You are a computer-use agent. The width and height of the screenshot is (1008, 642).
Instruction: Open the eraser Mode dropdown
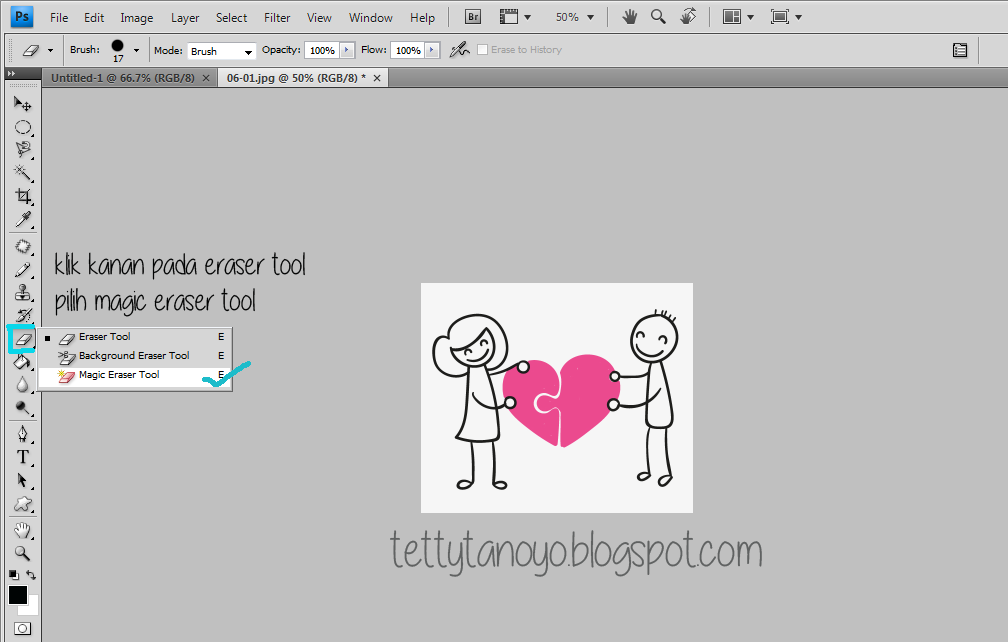[x=221, y=51]
